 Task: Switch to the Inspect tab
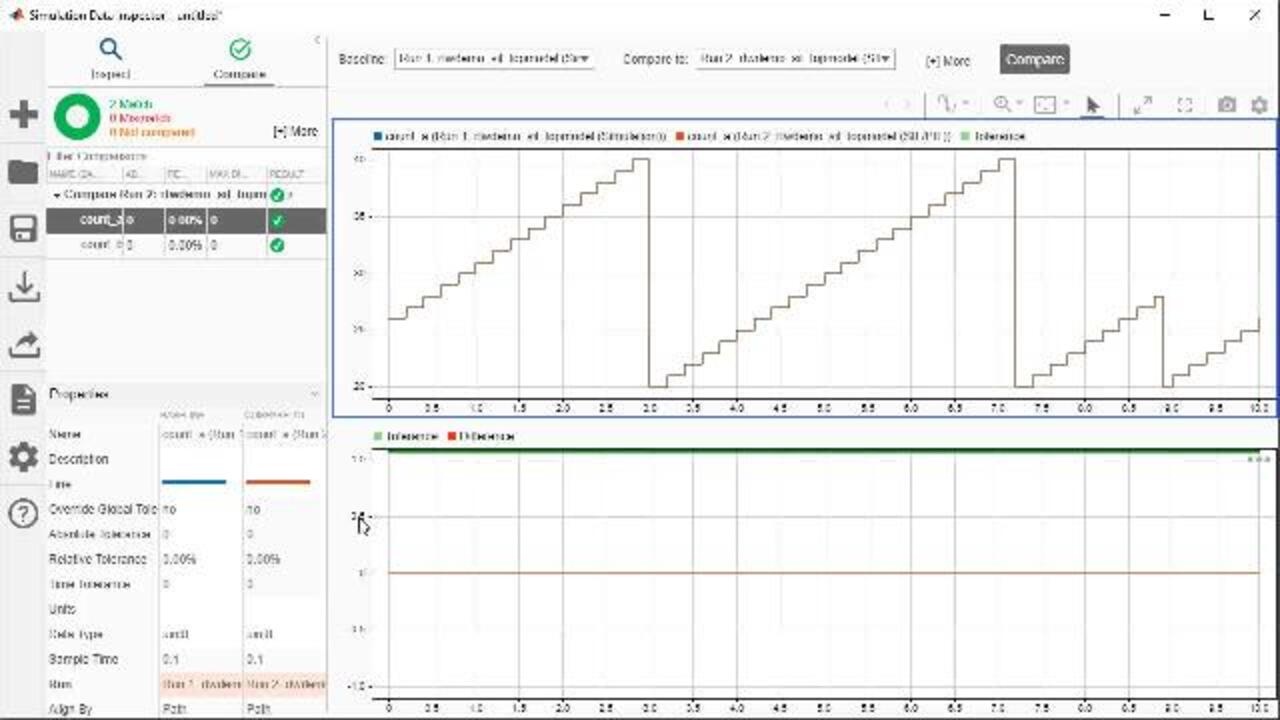tap(110, 58)
